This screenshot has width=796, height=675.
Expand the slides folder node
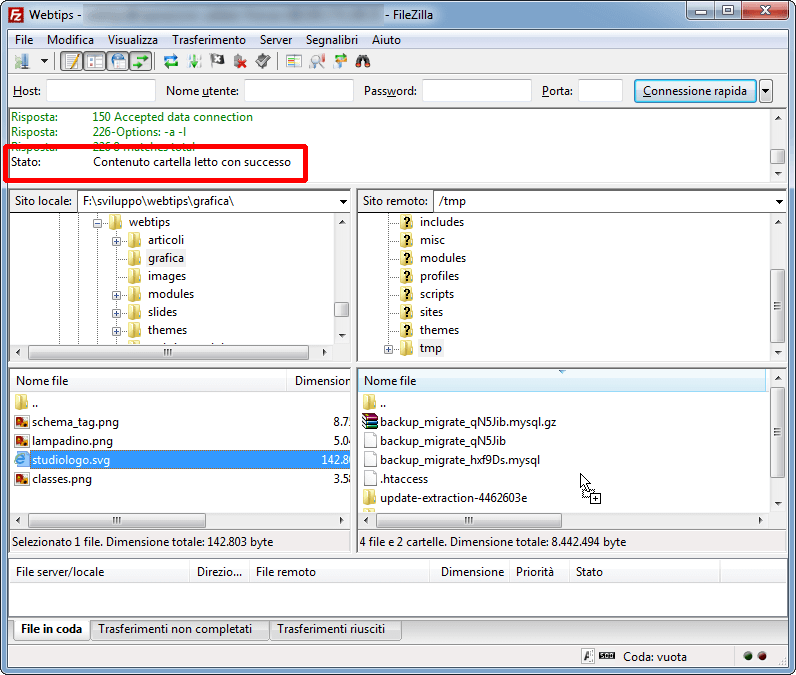coord(116,313)
